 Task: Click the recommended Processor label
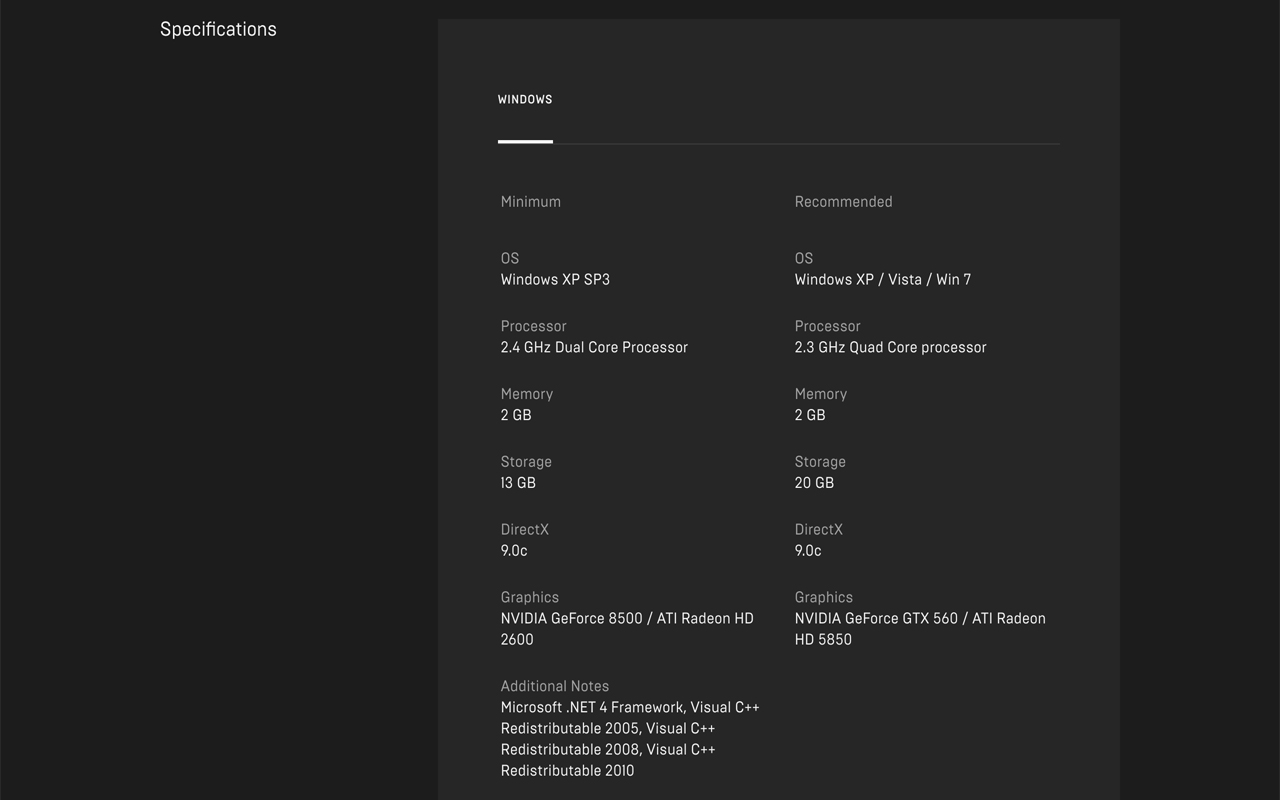click(827, 327)
